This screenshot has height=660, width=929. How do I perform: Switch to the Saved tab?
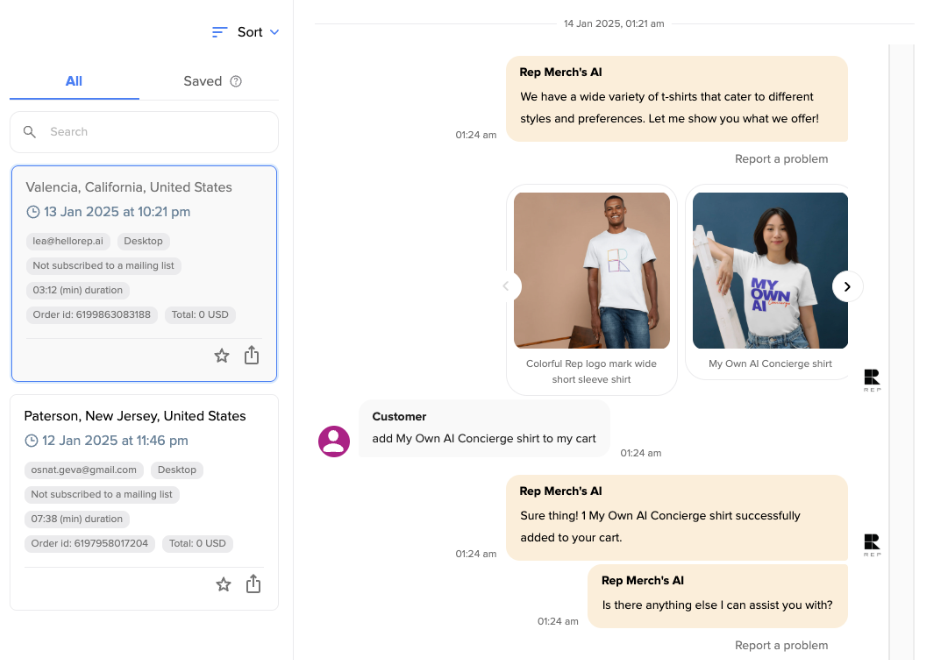pos(203,81)
